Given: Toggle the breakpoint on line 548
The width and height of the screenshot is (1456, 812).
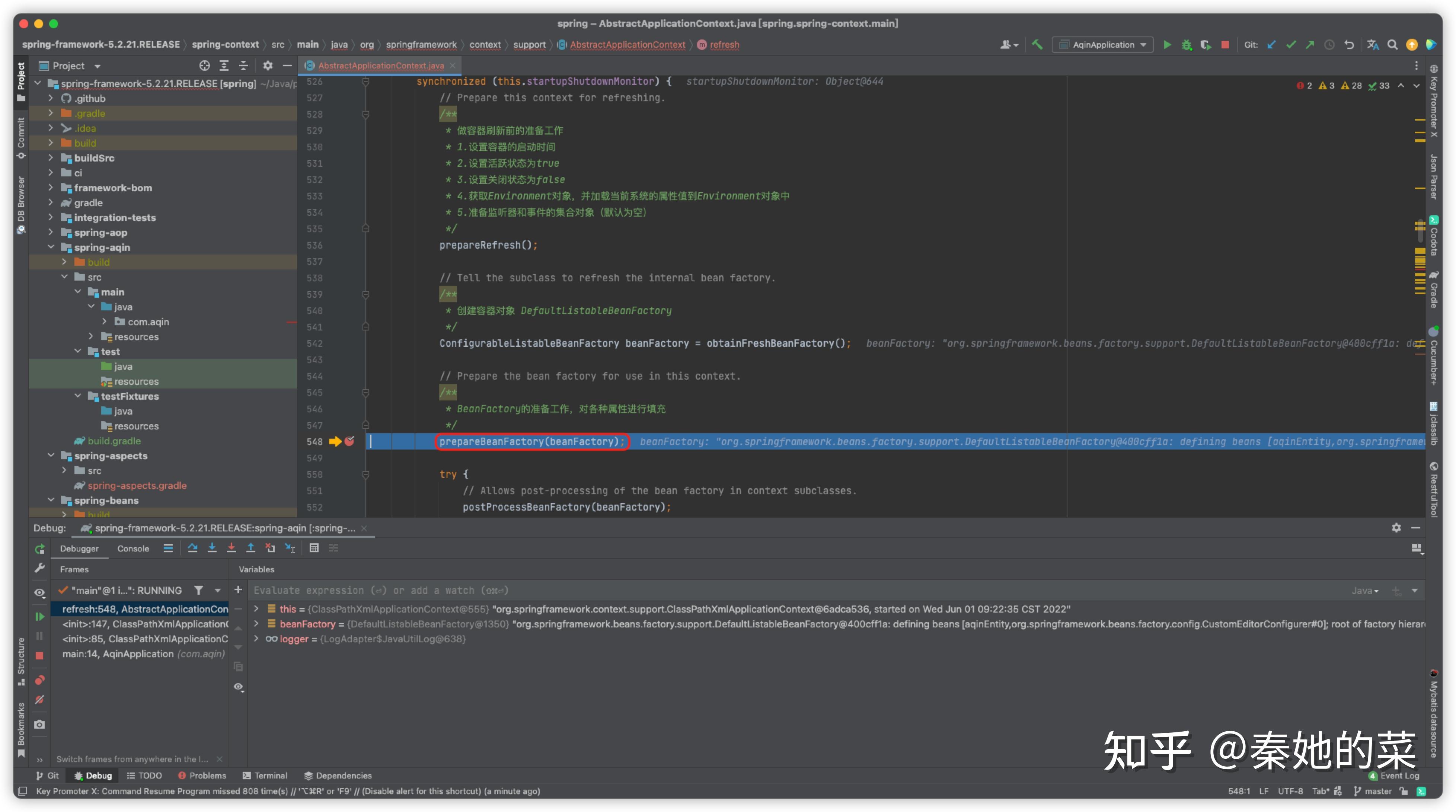Looking at the screenshot, I should (349, 441).
